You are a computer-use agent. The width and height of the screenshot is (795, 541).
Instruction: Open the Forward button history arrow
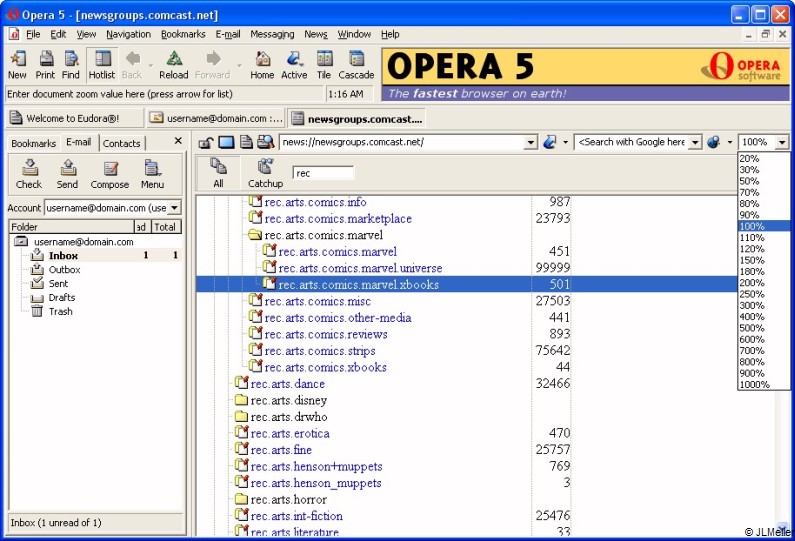pyautogui.click(x=239, y=66)
